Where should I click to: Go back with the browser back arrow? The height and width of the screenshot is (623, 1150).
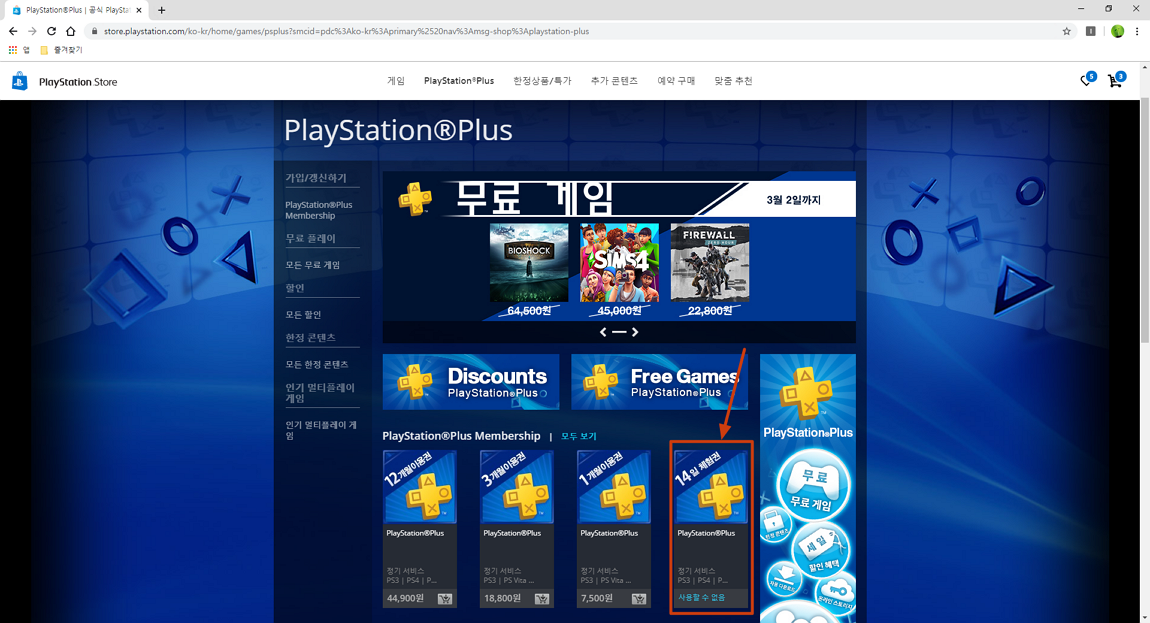click(12, 31)
